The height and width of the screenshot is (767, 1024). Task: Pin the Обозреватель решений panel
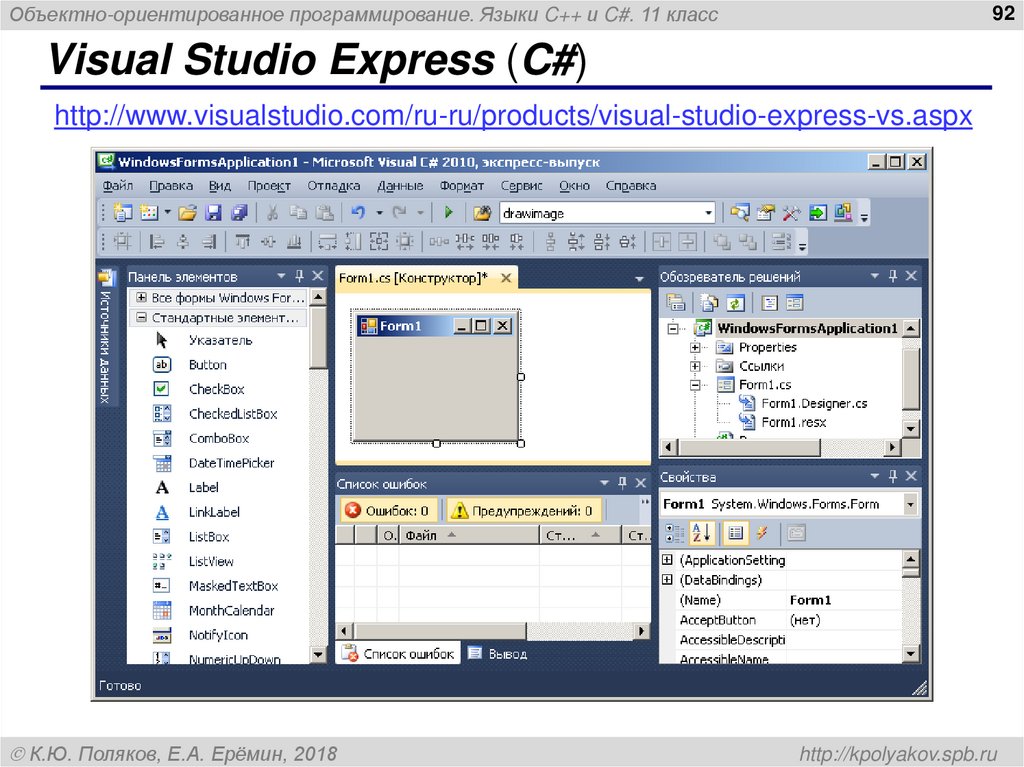[x=893, y=276]
